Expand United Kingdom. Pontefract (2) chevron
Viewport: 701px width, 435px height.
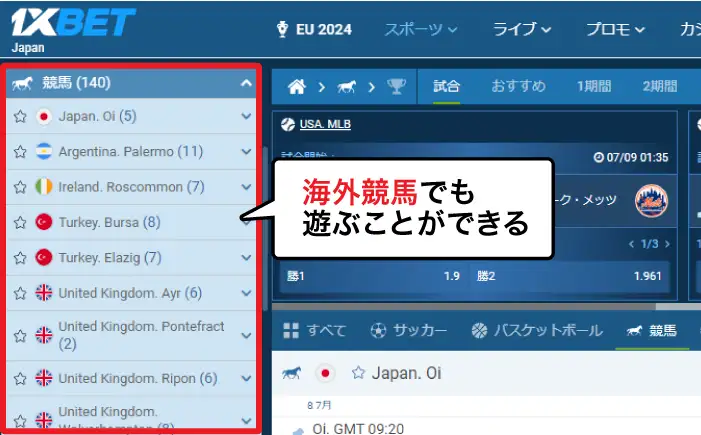point(246,335)
